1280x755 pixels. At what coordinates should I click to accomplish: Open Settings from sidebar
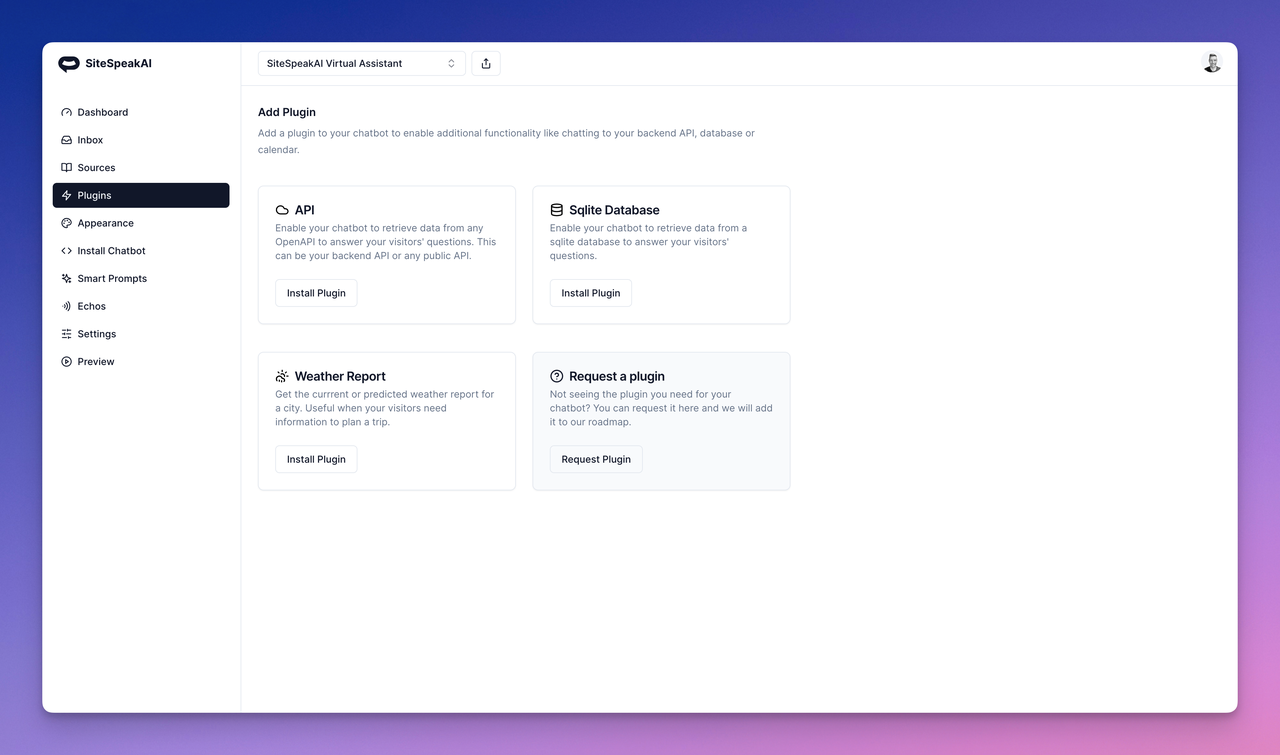[x=141, y=334]
